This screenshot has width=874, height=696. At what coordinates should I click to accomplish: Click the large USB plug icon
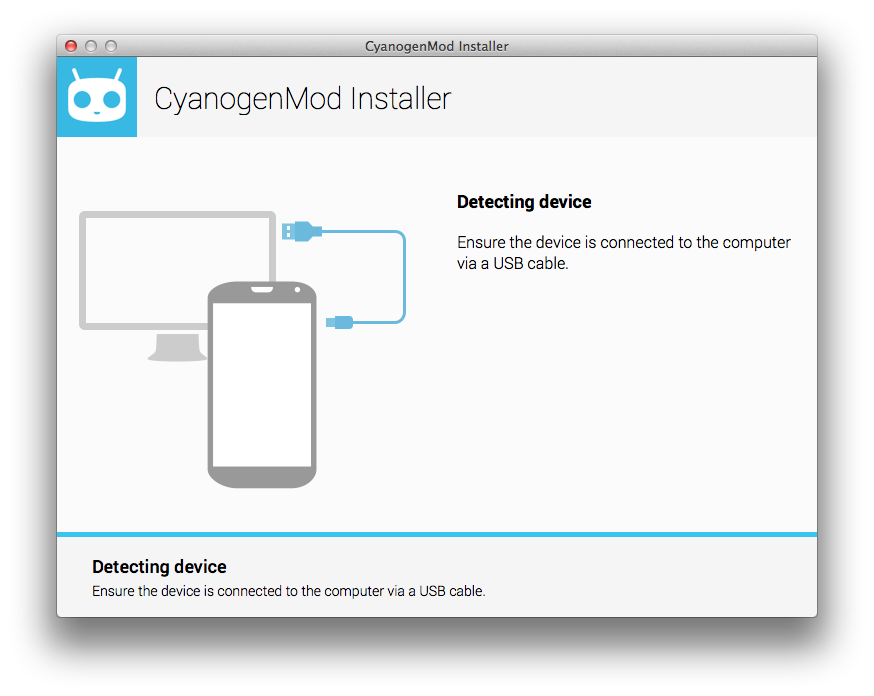301,231
